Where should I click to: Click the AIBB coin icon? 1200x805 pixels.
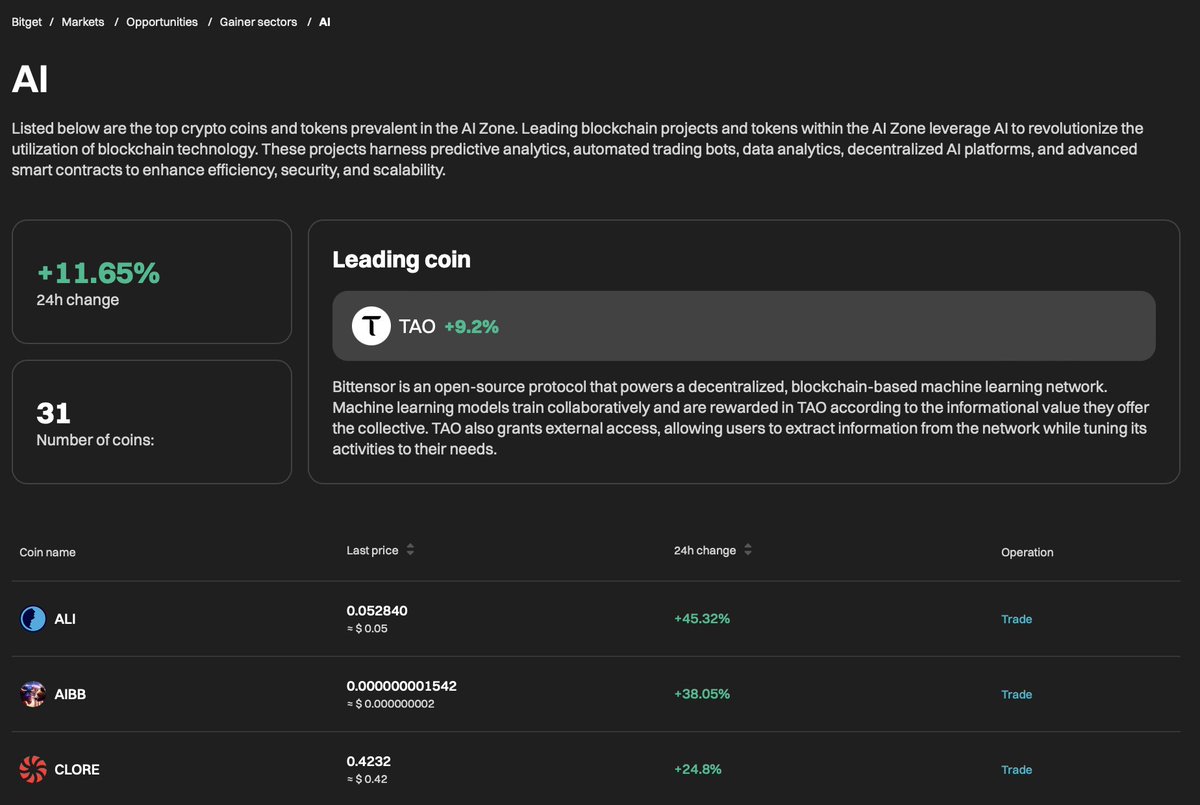pos(33,694)
